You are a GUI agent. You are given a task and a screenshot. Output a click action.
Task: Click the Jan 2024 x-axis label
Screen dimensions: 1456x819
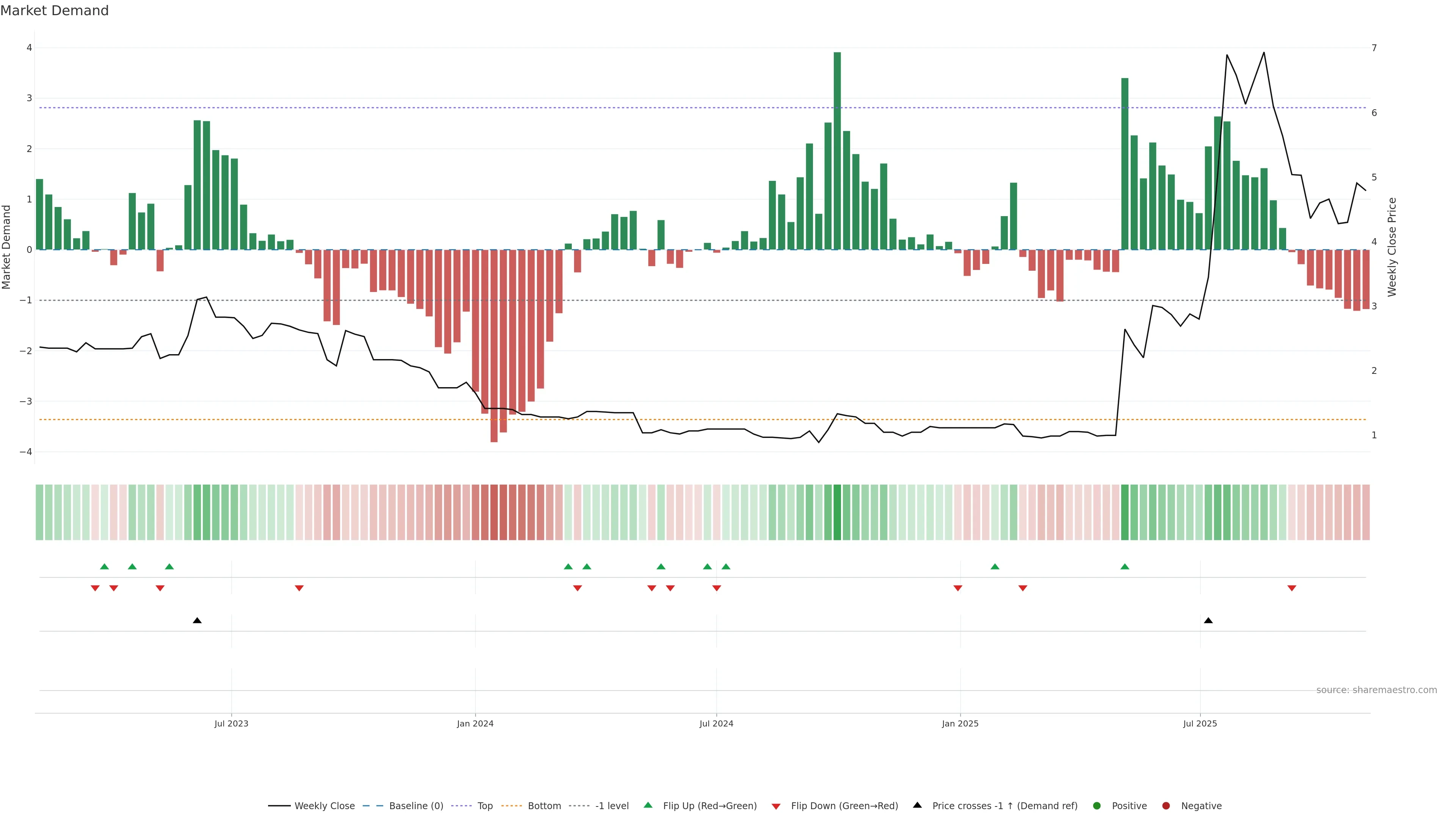475,723
